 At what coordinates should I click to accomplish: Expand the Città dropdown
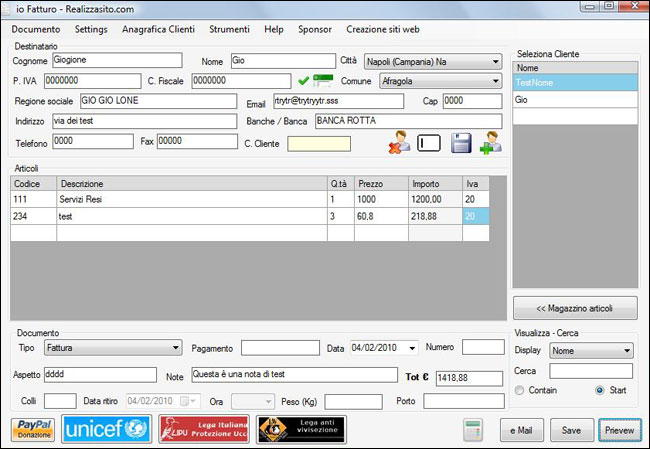(495, 61)
